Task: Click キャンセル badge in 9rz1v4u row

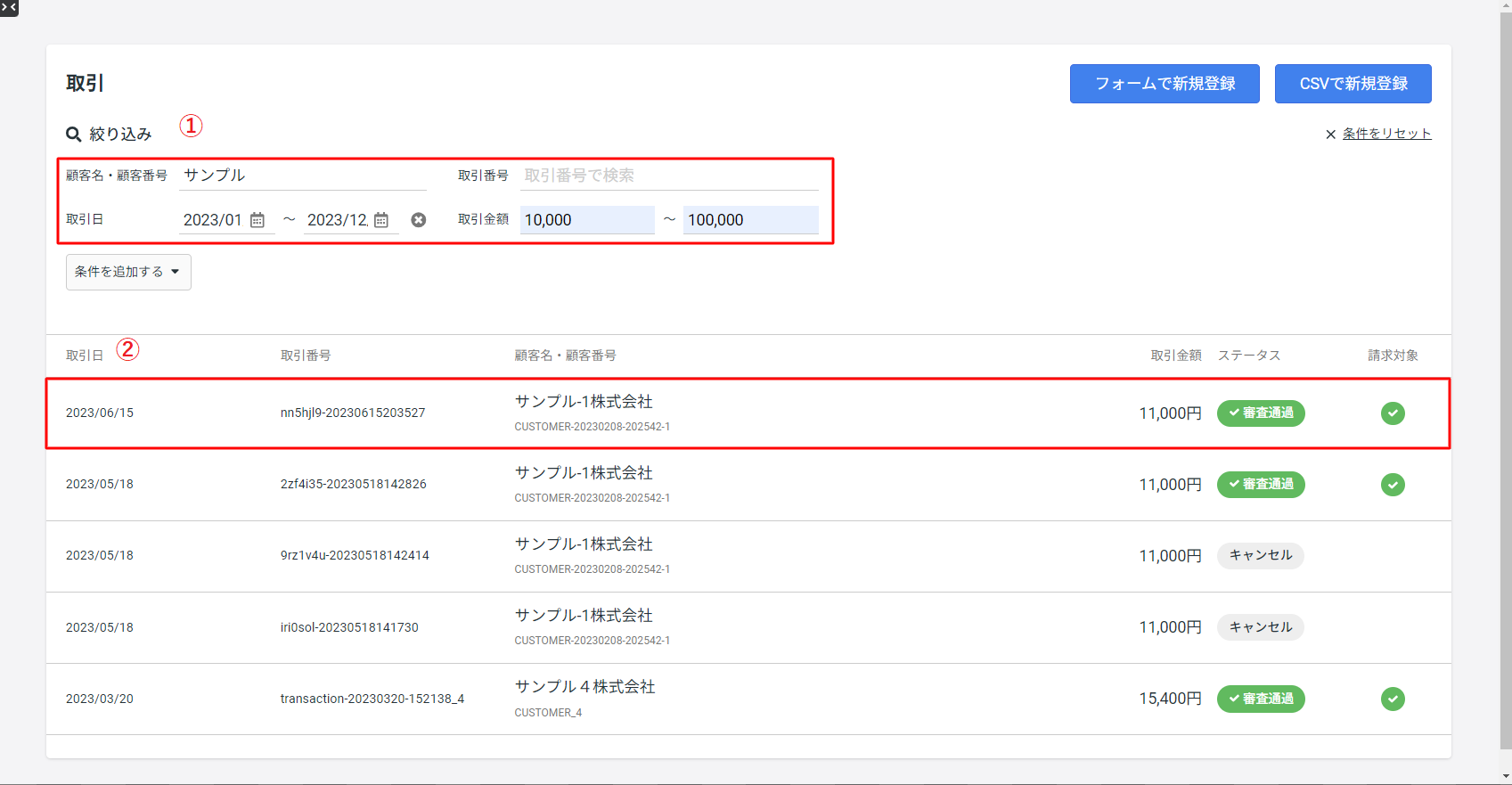Action: [1261, 555]
